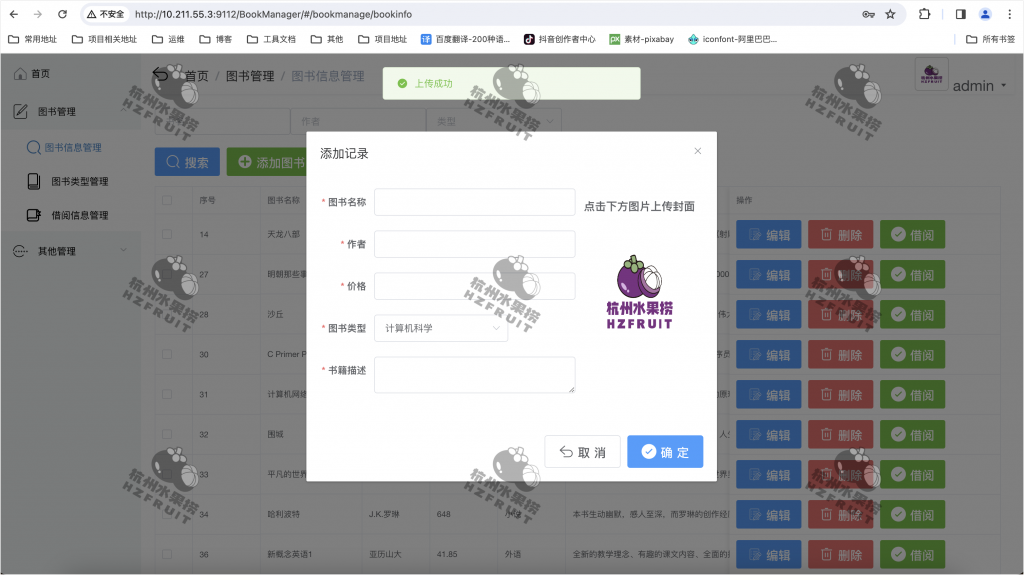
Task: Click 编辑 for row 31
Action: [x=769, y=395]
